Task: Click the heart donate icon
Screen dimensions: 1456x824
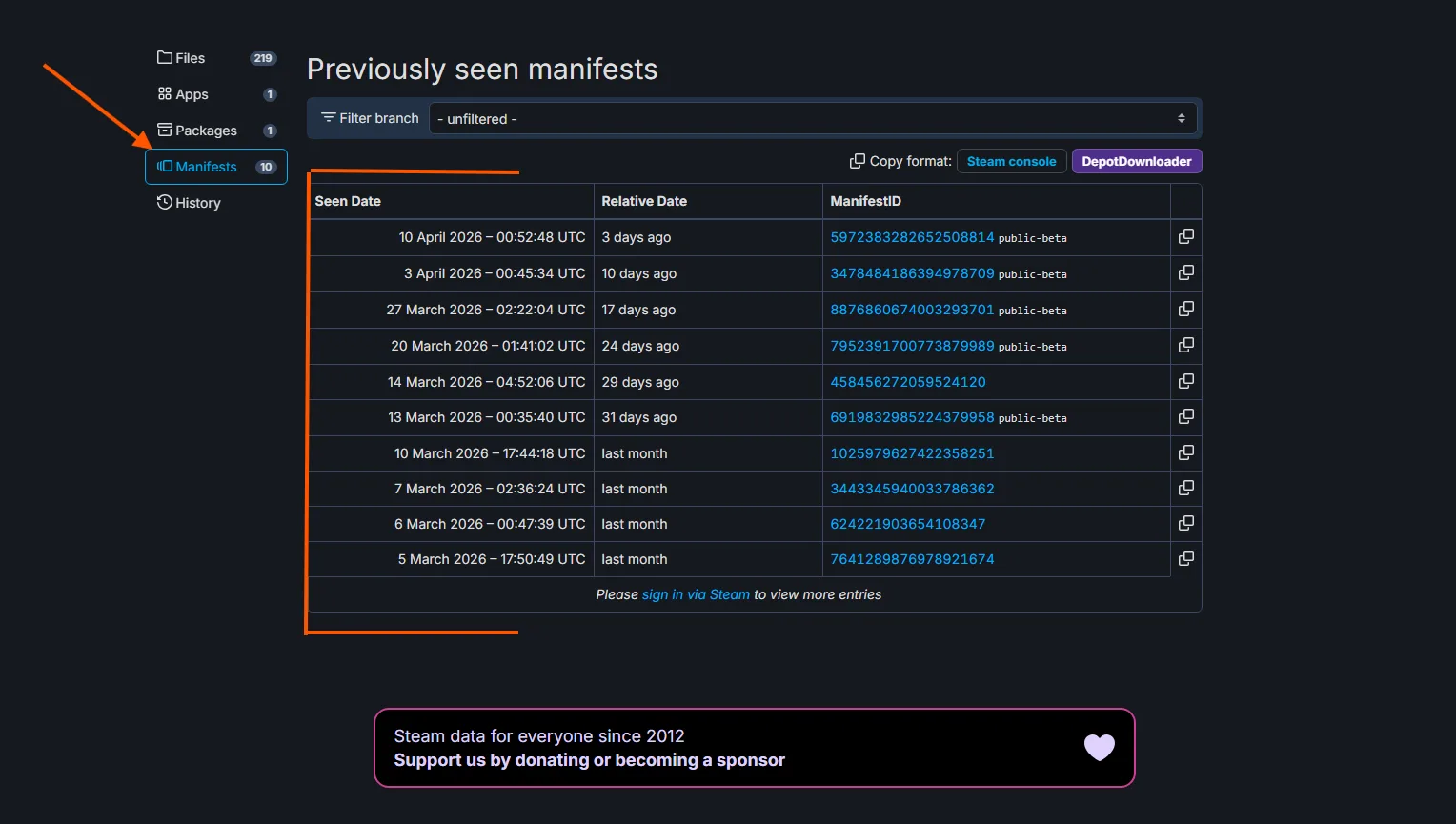Action: point(1099,748)
